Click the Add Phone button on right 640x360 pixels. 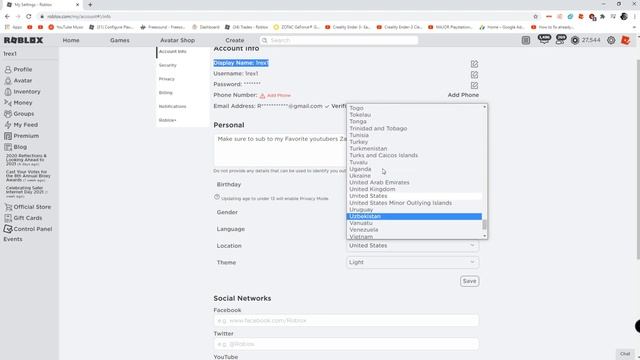(x=463, y=95)
